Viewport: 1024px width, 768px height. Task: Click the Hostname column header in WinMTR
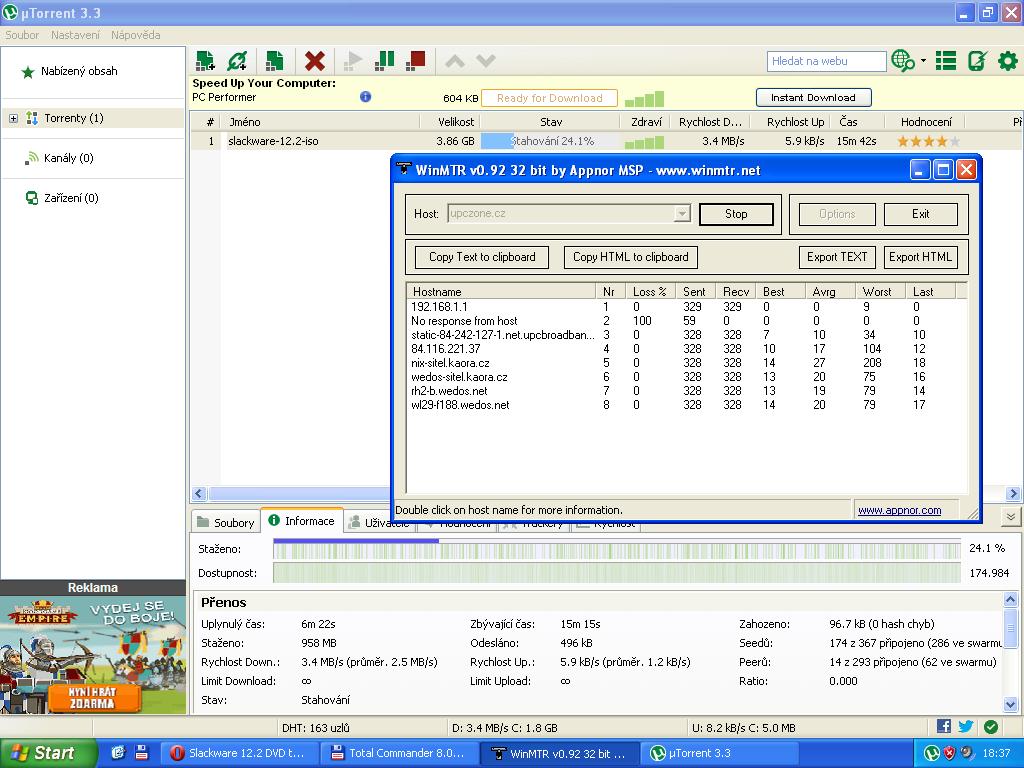point(502,291)
